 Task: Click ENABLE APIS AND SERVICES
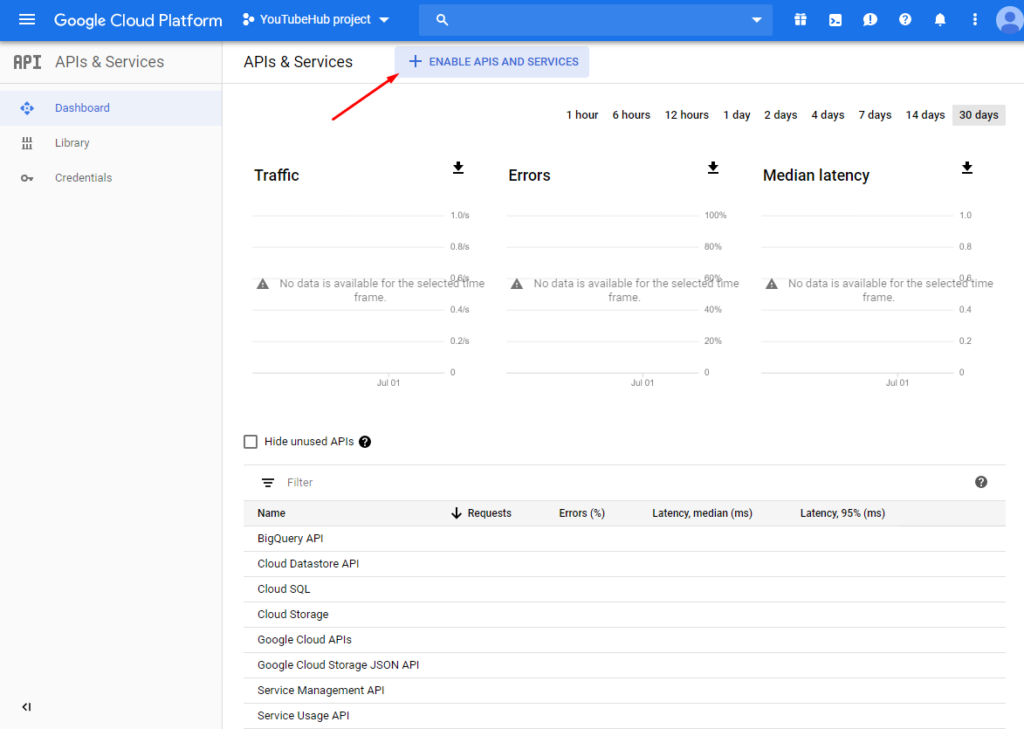coord(492,61)
